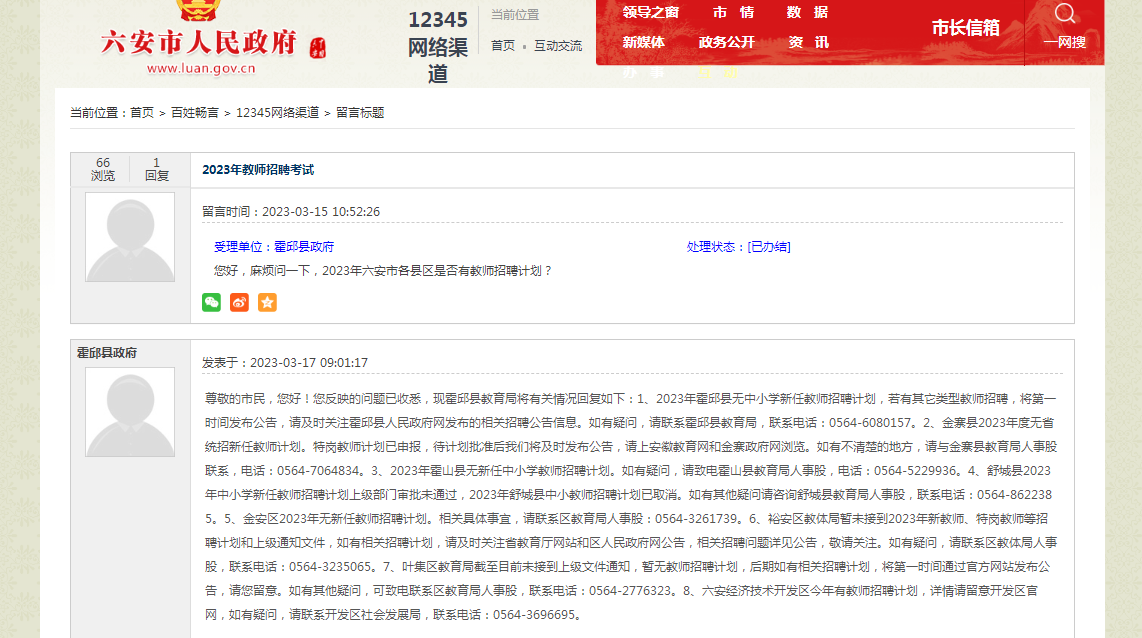
Task: Click the 霍邱县政府 replier name above the avatar
Action: pyautogui.click(x=107, y=353)
